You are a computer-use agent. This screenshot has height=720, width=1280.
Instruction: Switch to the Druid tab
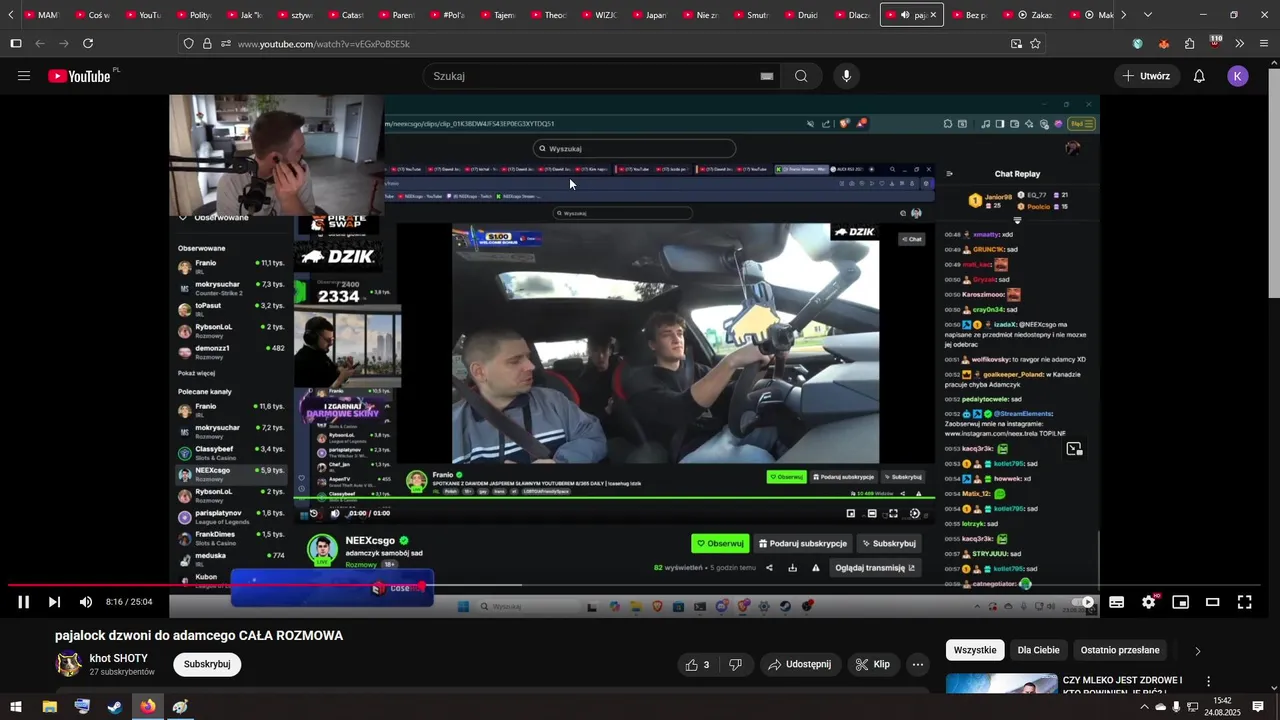(x=803, y=15)
